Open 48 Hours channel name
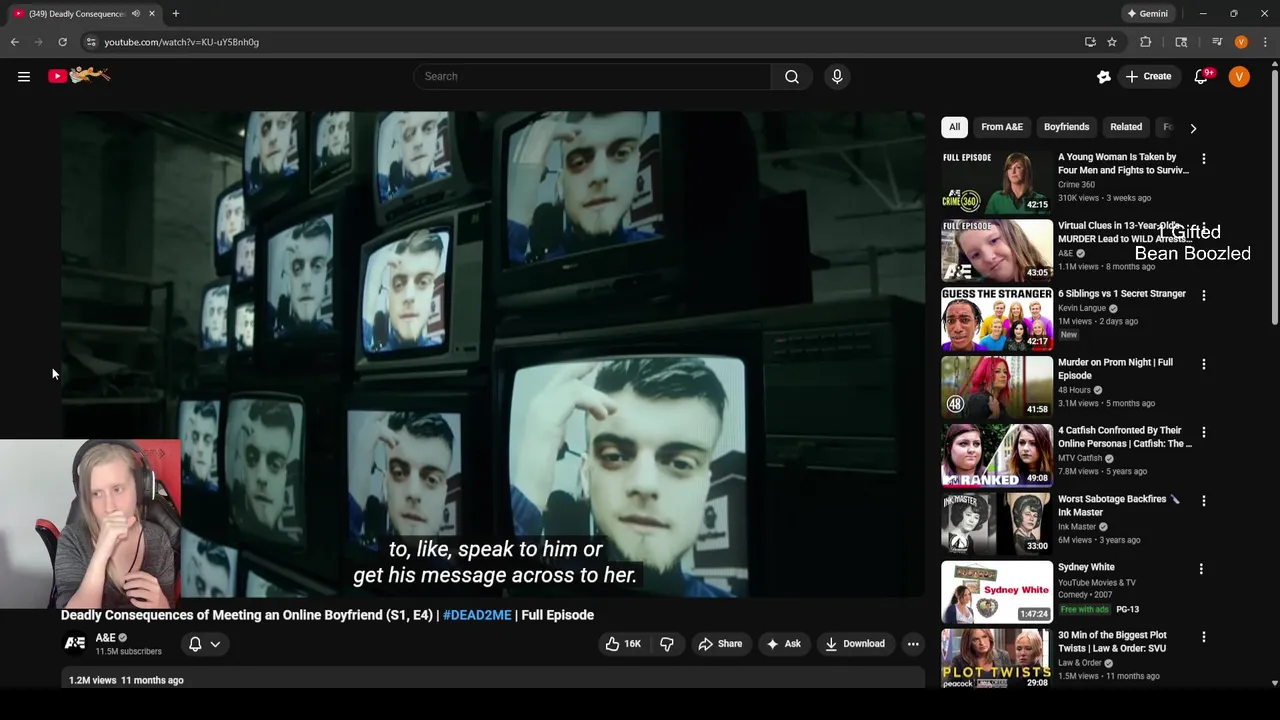 1074,390
